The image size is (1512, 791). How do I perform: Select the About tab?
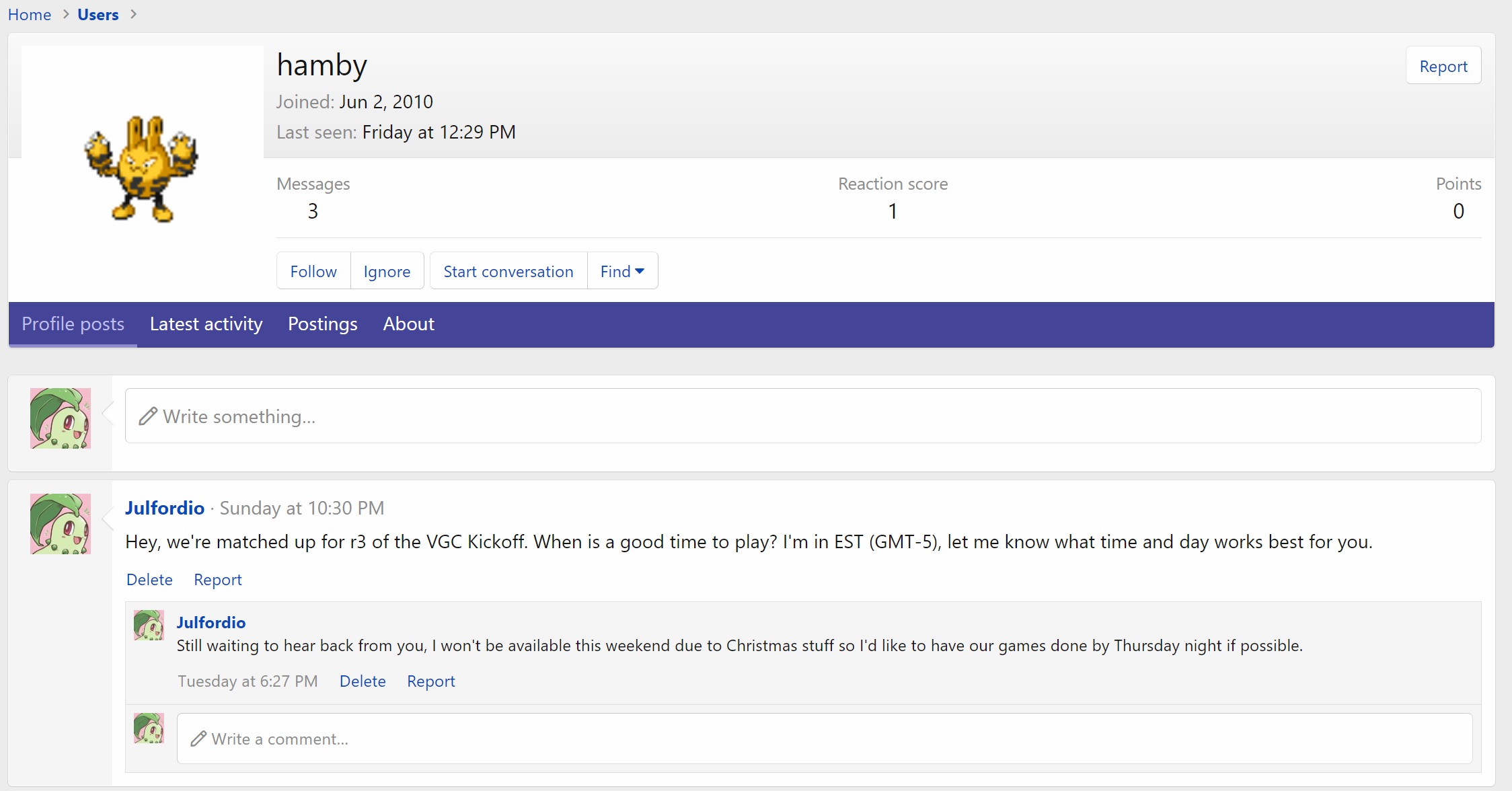pos(408,324)
